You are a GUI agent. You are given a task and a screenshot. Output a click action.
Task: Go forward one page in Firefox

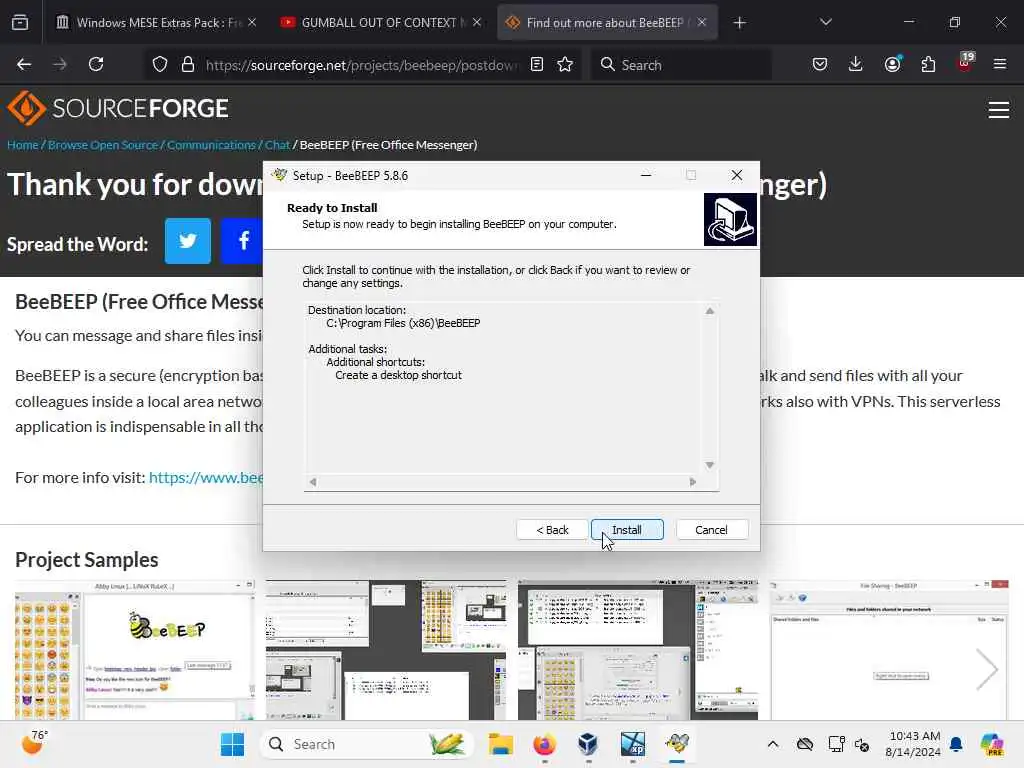click(x=60, y=65)
